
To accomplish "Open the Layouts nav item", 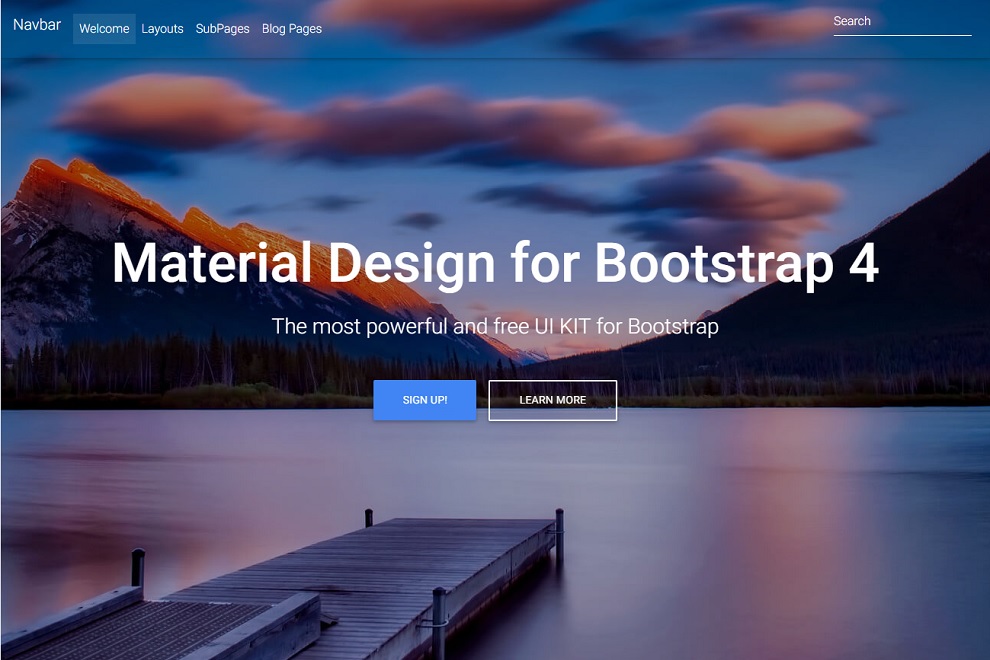I will (x=162, y=29).
